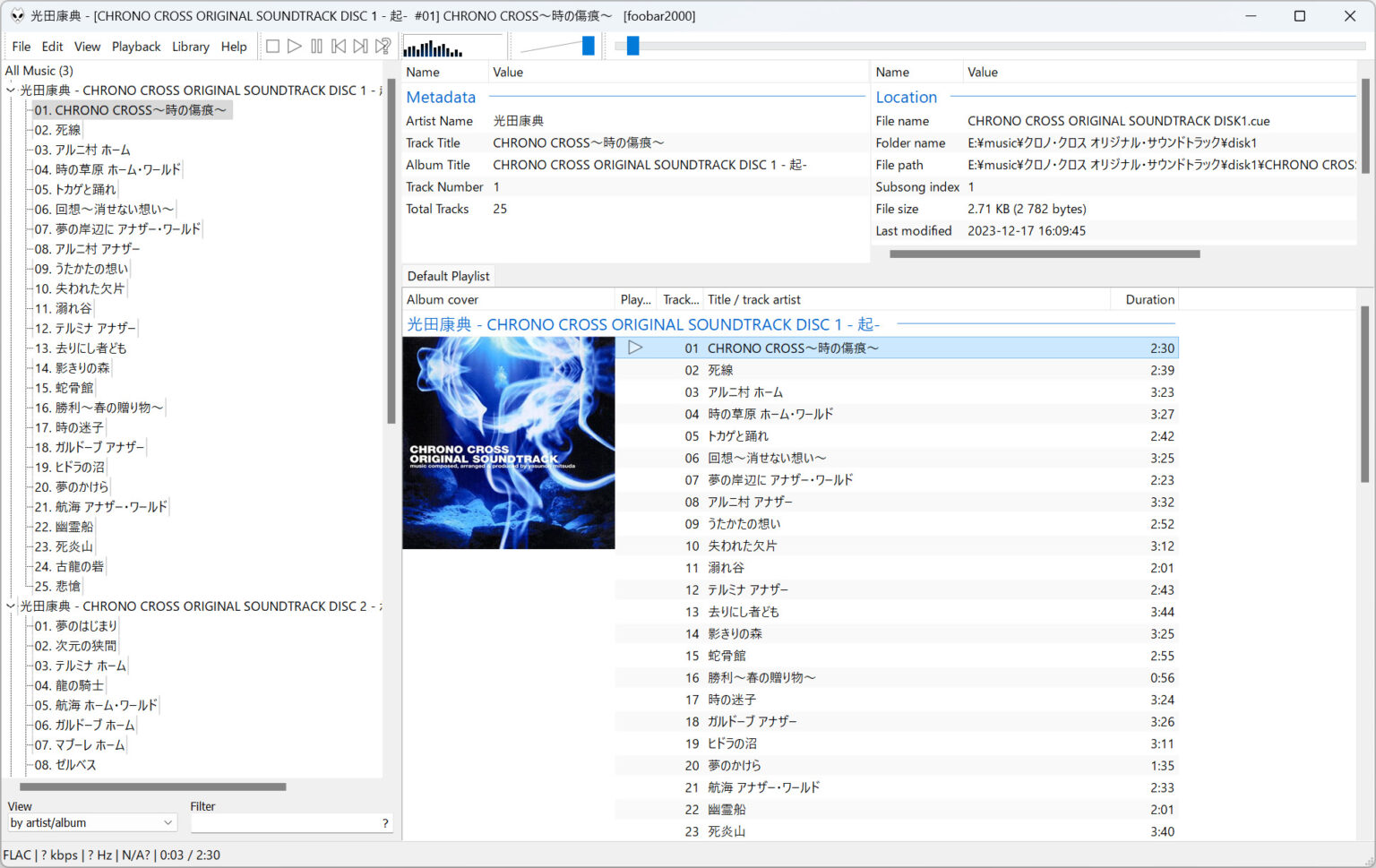The height and width of the screenshot is (868, 1376).
Task: Click the play icon in the toolbar
Action: 295,46
